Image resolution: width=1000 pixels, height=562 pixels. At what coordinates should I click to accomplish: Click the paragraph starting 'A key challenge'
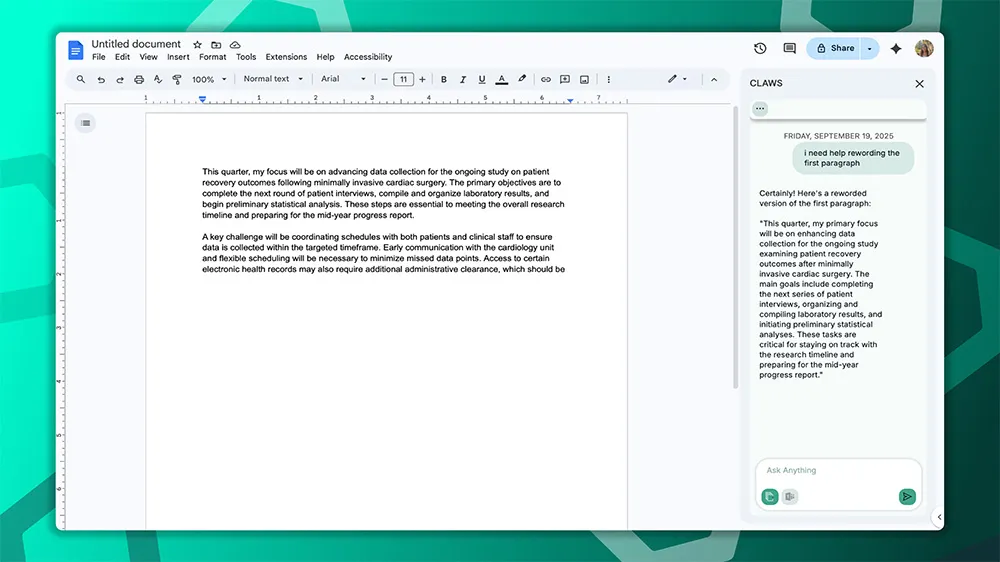click(383, 253)
